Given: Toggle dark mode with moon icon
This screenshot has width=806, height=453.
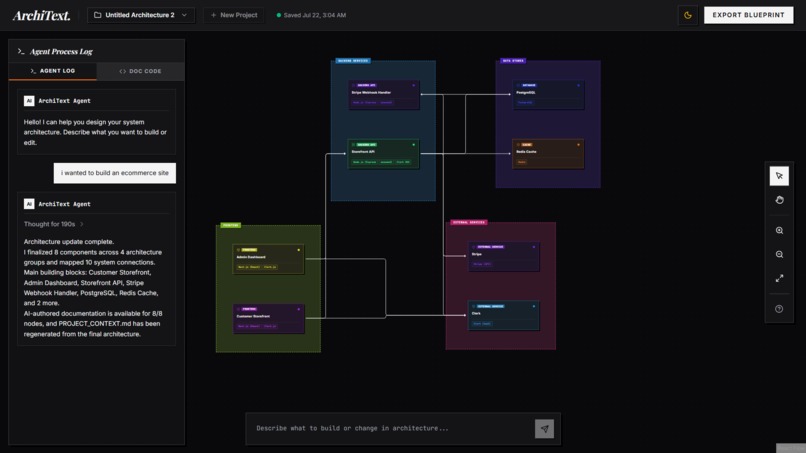Looking at the screenshot, I should [x=688, y=15].
